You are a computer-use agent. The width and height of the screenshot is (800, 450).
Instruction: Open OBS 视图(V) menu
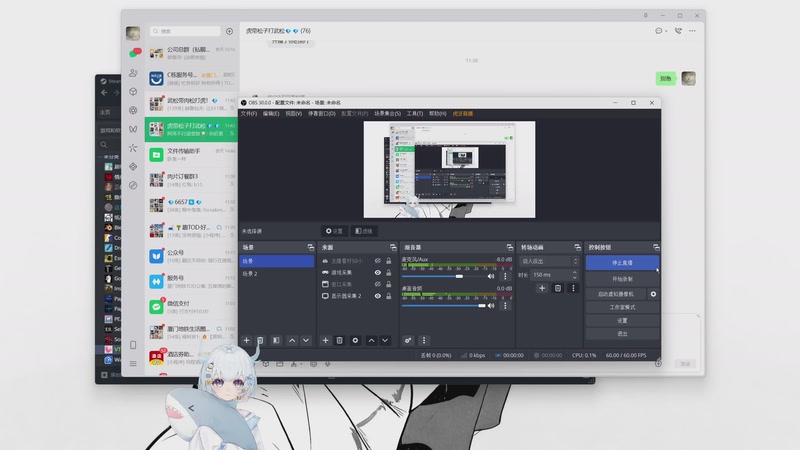click(x=293, y=114)
